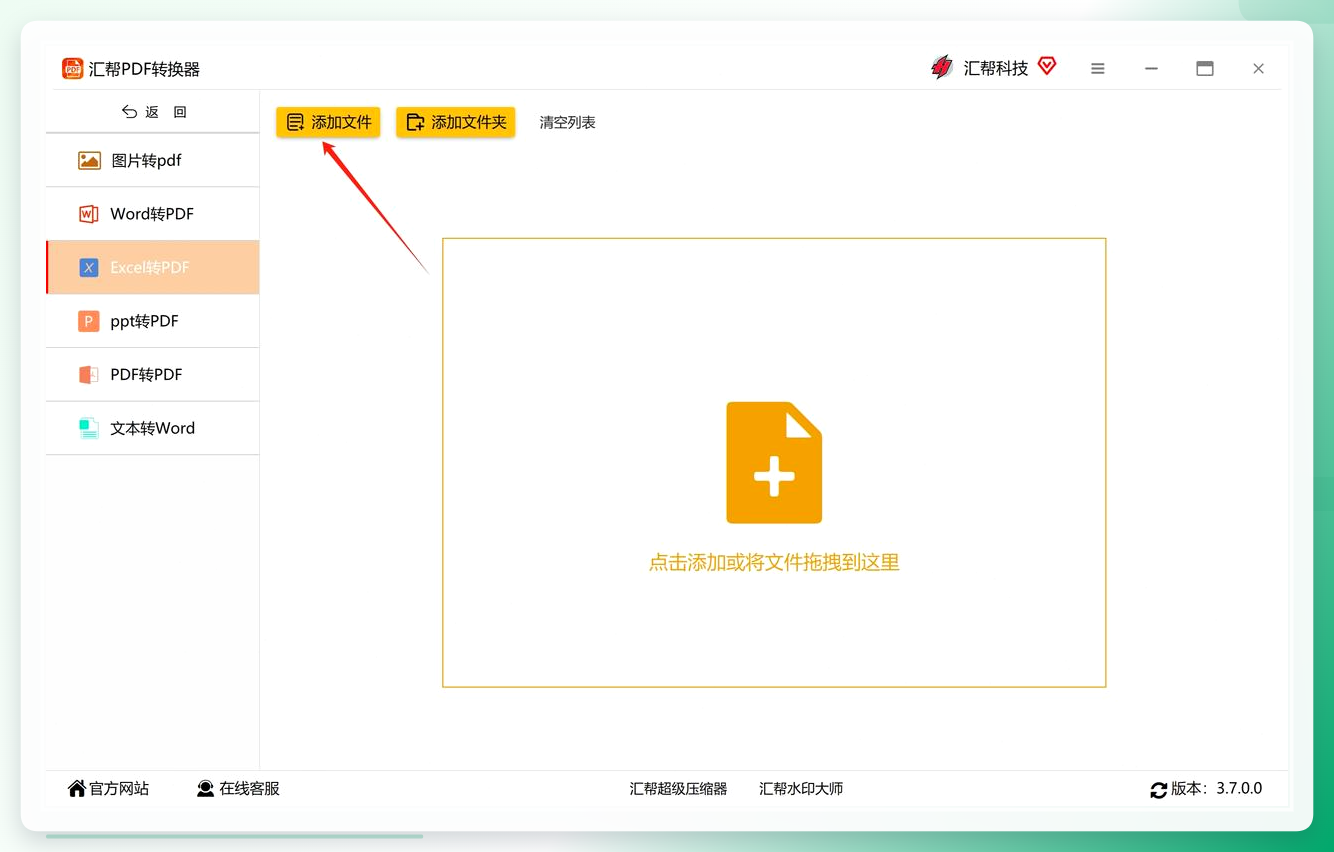Go back with the 返回 button

(153, 112)
